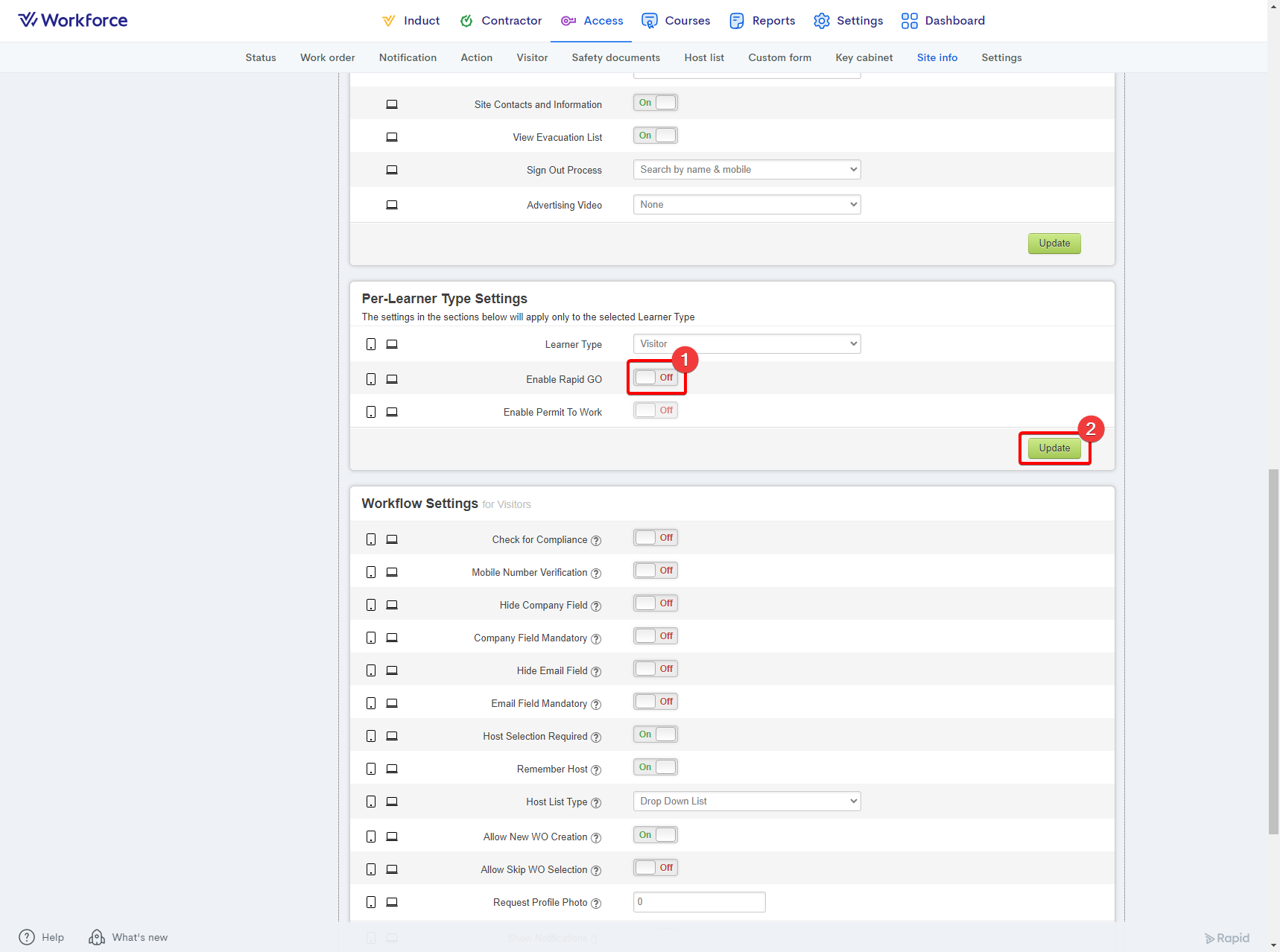
Task: Click help icon beside Check for Compliance
Action: [x=596, y=541]
